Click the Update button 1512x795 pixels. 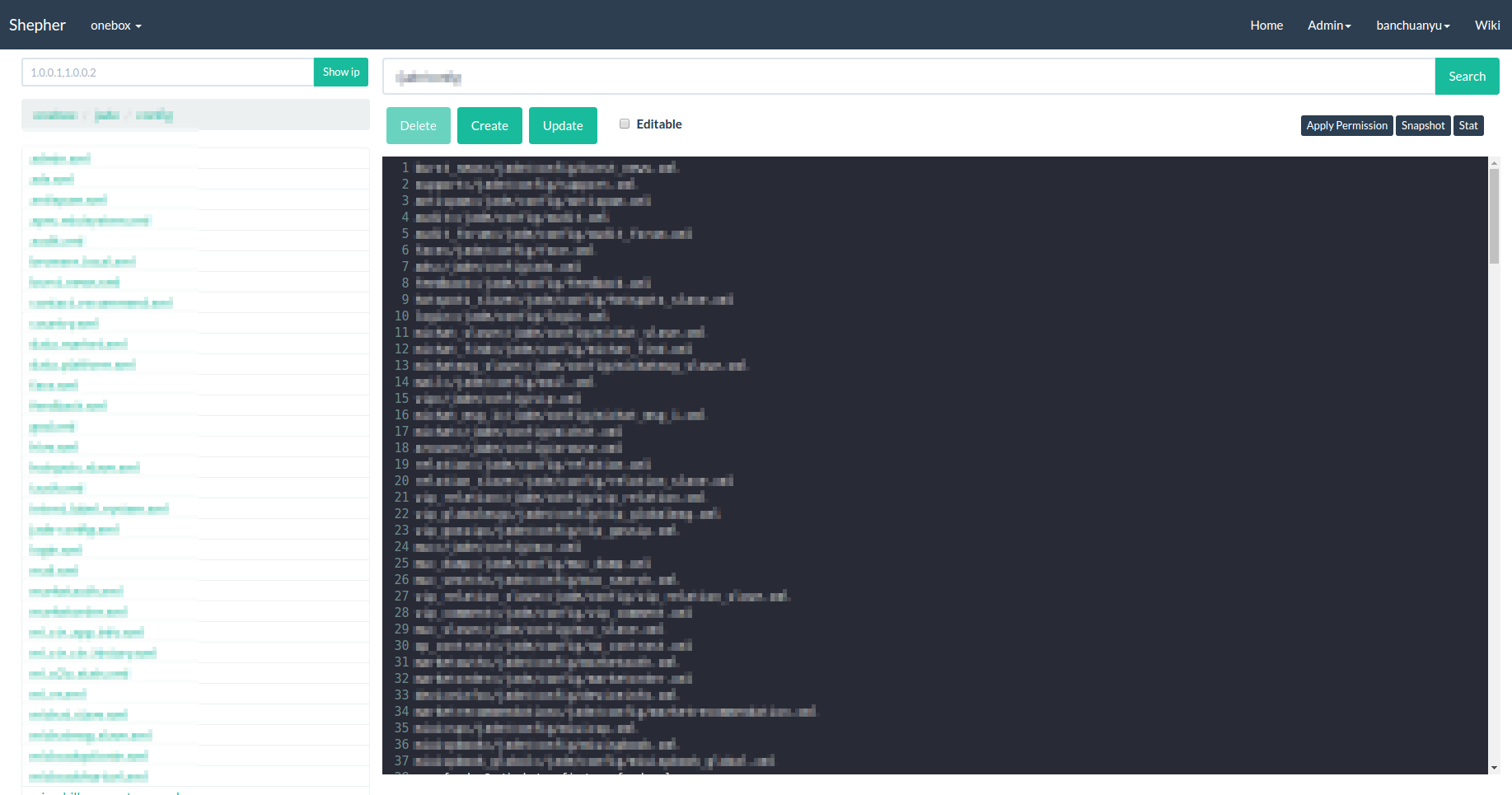(563, 126)
